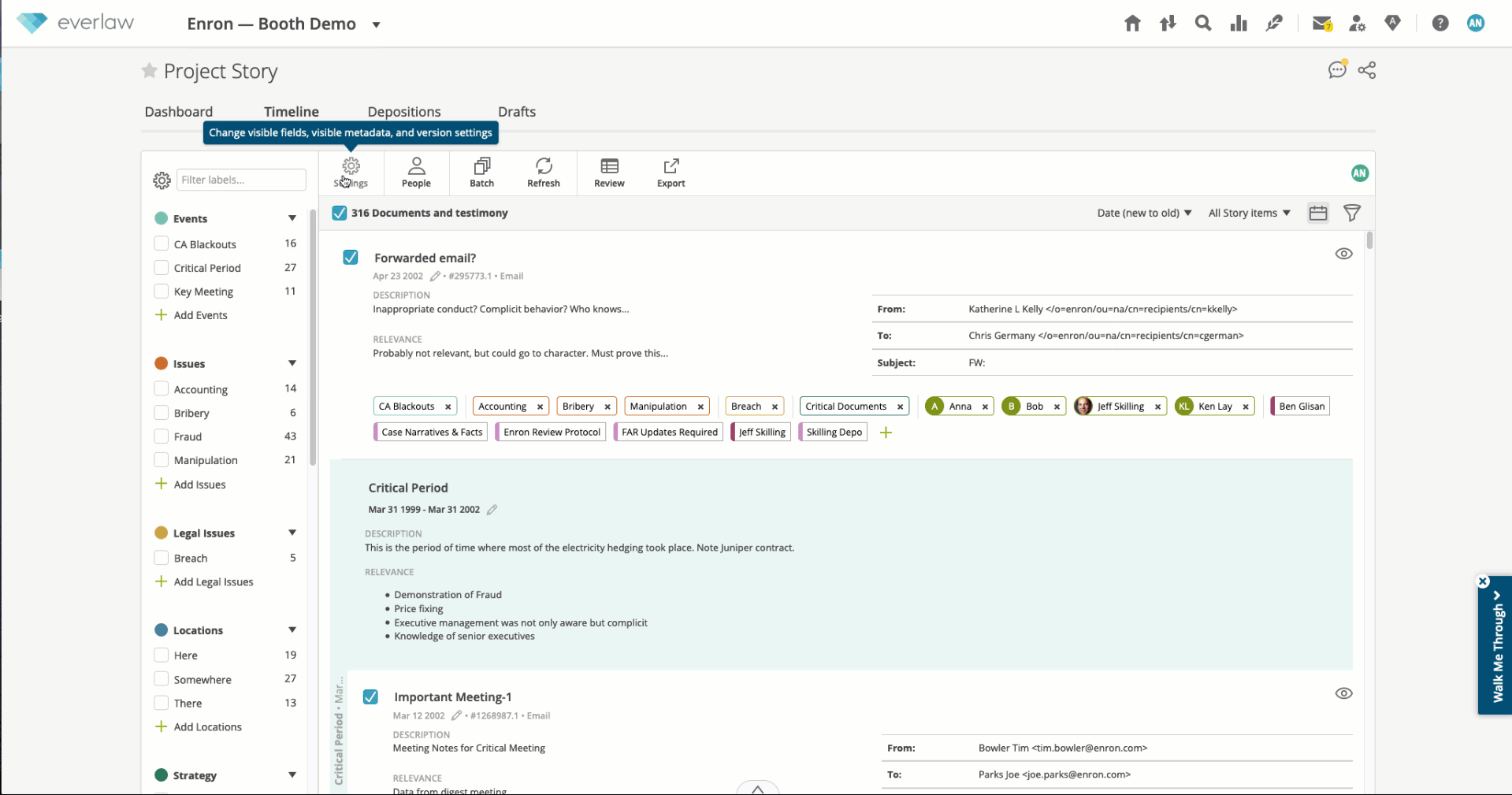Open the AN user avatar in header
Viewport: 1512px width, 795px height.
(x=1476, y=24)
